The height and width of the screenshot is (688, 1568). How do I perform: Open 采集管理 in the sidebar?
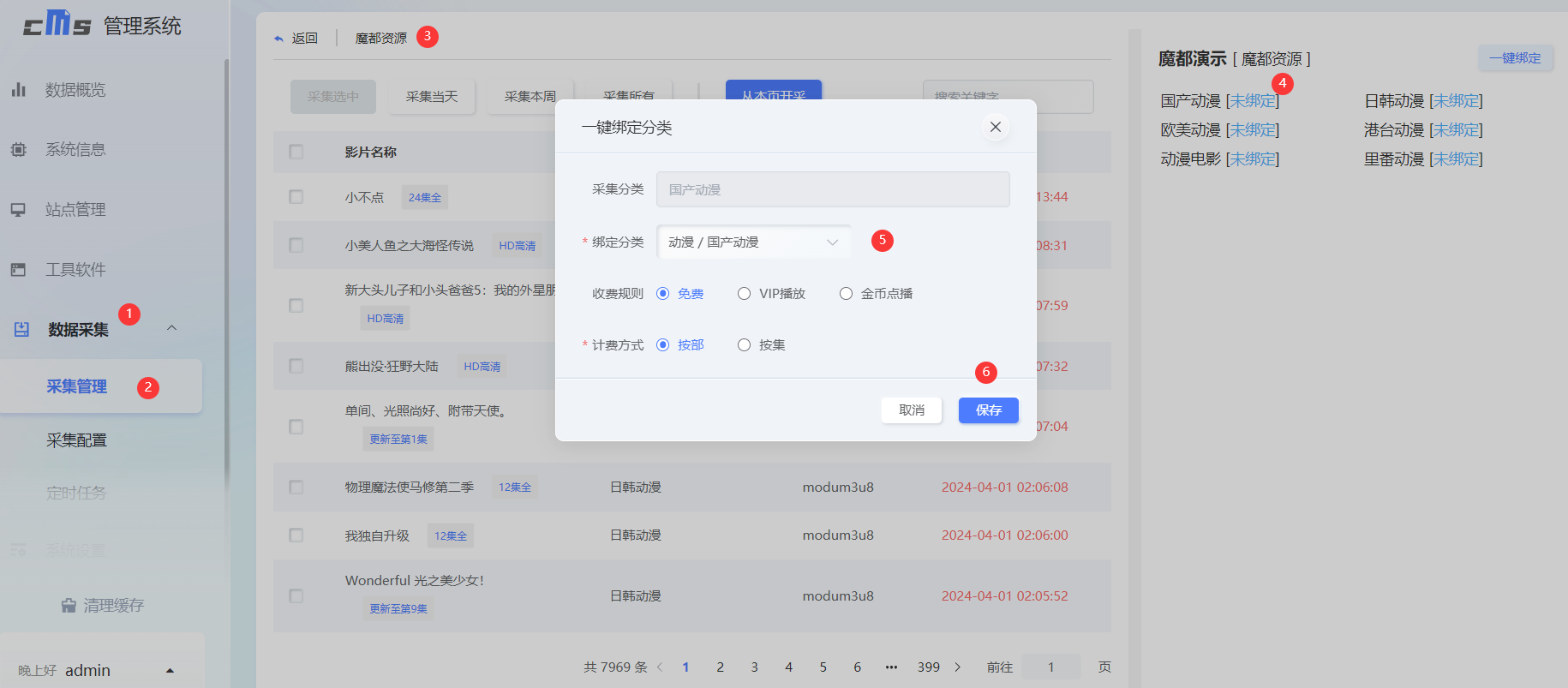point(77,387)
